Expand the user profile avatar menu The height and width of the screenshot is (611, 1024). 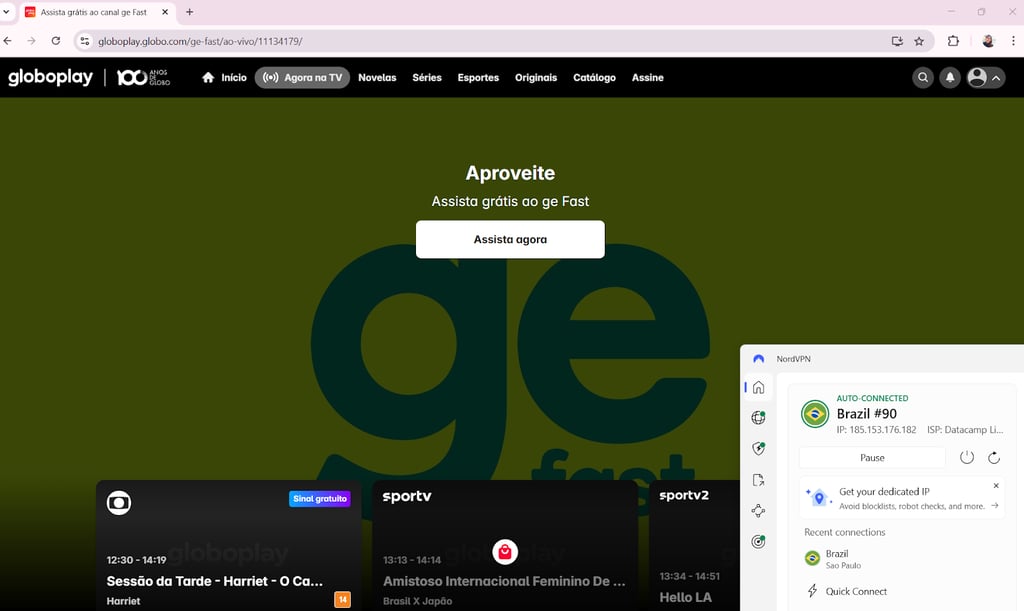pos(985,77)
